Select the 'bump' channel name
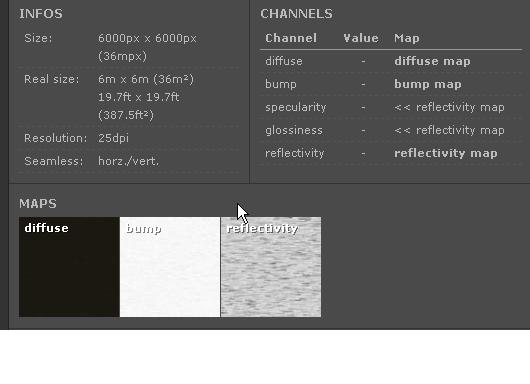The image size is (530, 384). [x=281, y=84]
